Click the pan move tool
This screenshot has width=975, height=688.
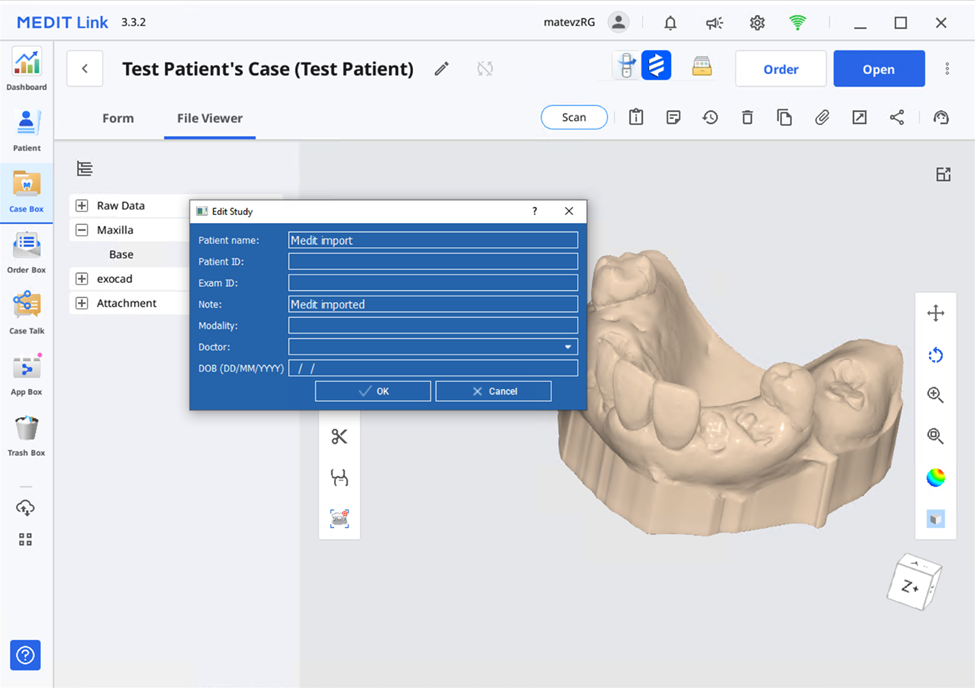point(935,313)
